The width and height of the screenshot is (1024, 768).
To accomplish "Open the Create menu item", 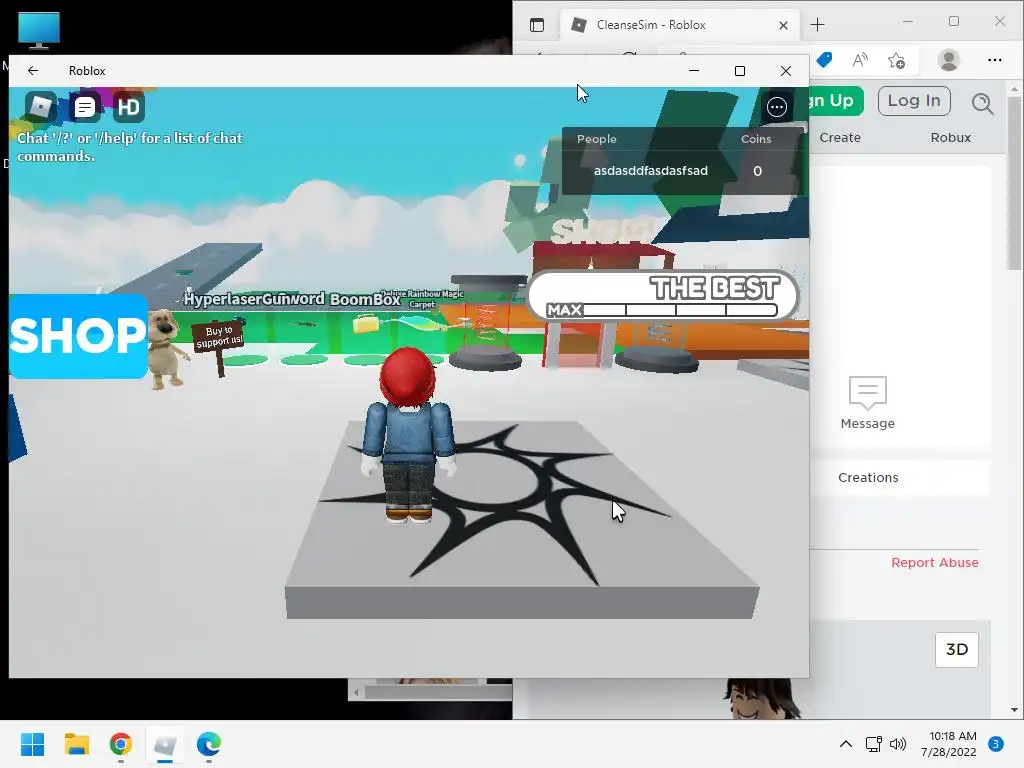I will (x=840, y=138).
